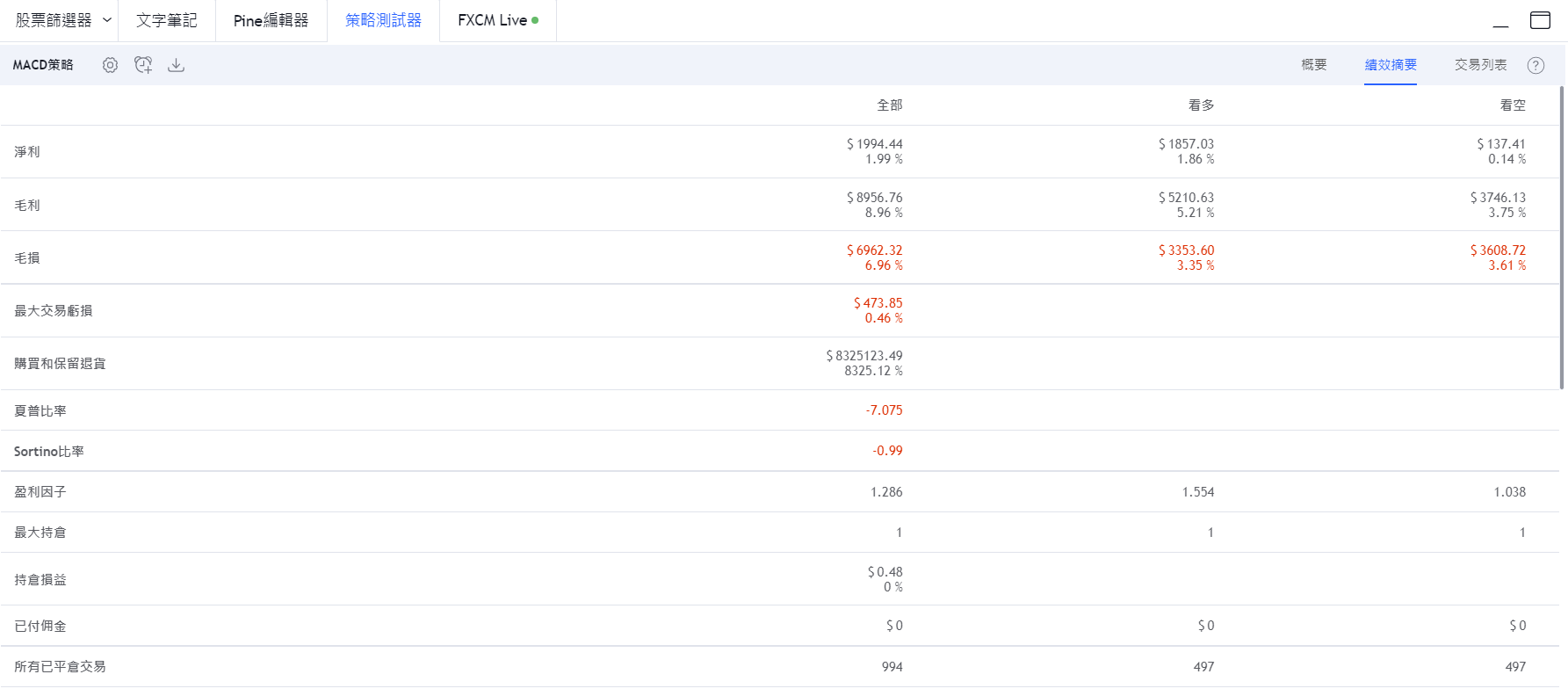Click the vertical scrollbar on the right
This screenshot has height=696, width=1568.
click(1562, 237)
